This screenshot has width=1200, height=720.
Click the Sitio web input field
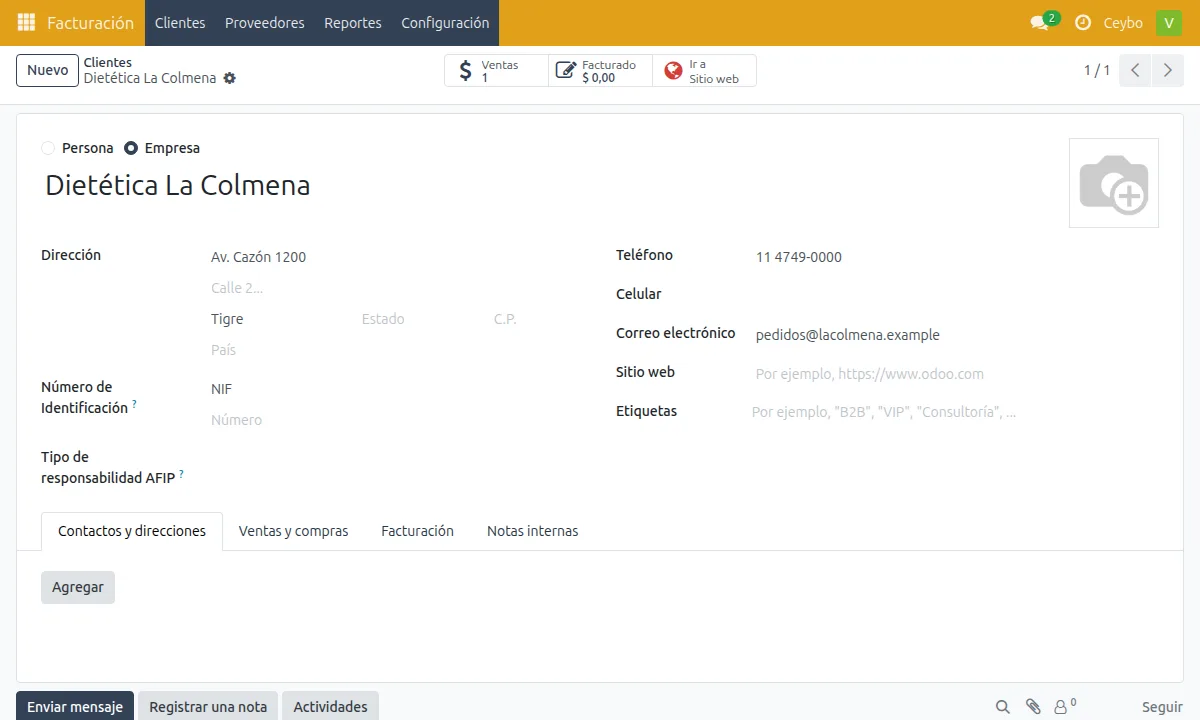point(955,374)
